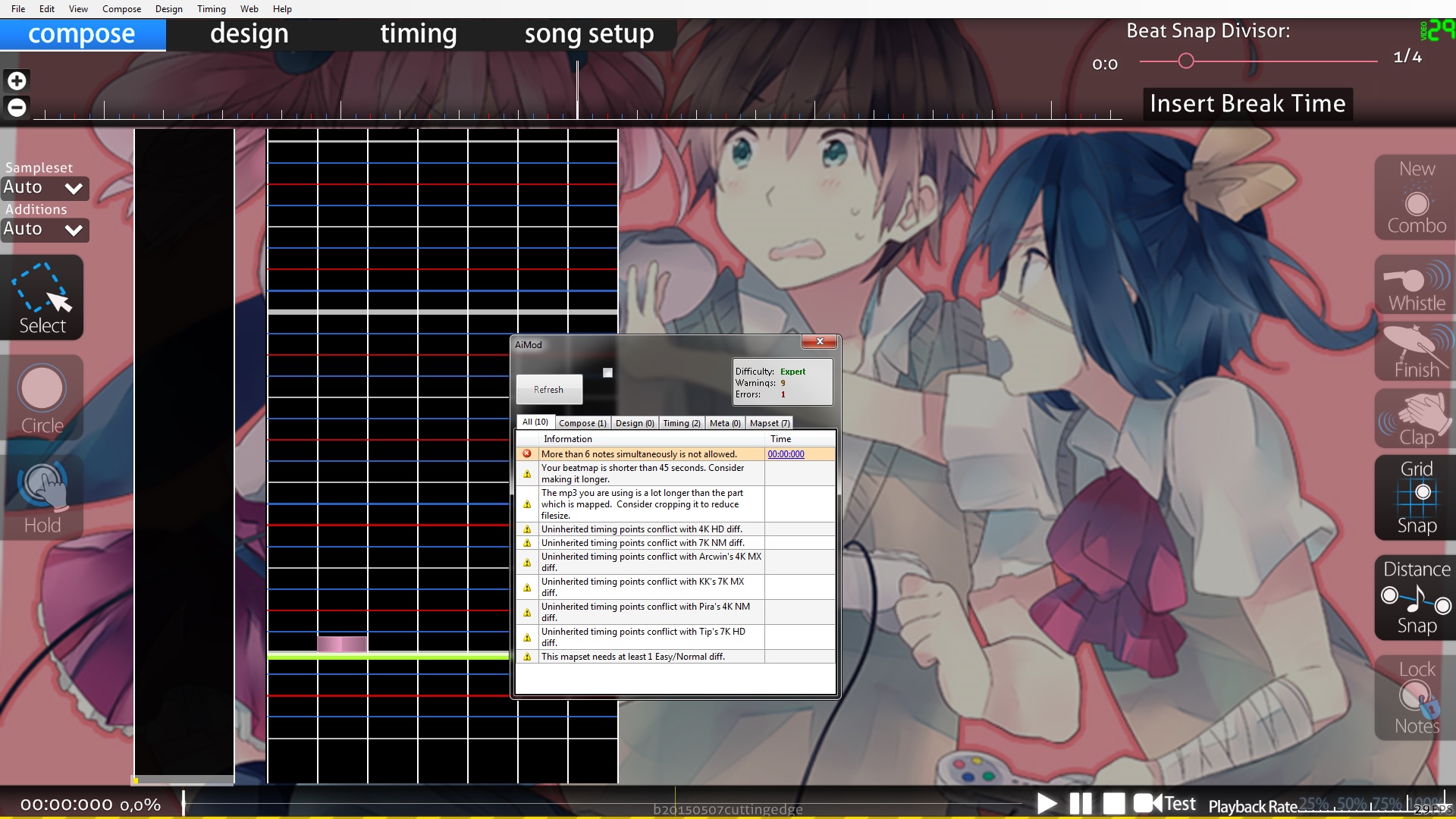Toggle Lock Notes
Screen dimensions: 1456x819
tap(1416, 698)
